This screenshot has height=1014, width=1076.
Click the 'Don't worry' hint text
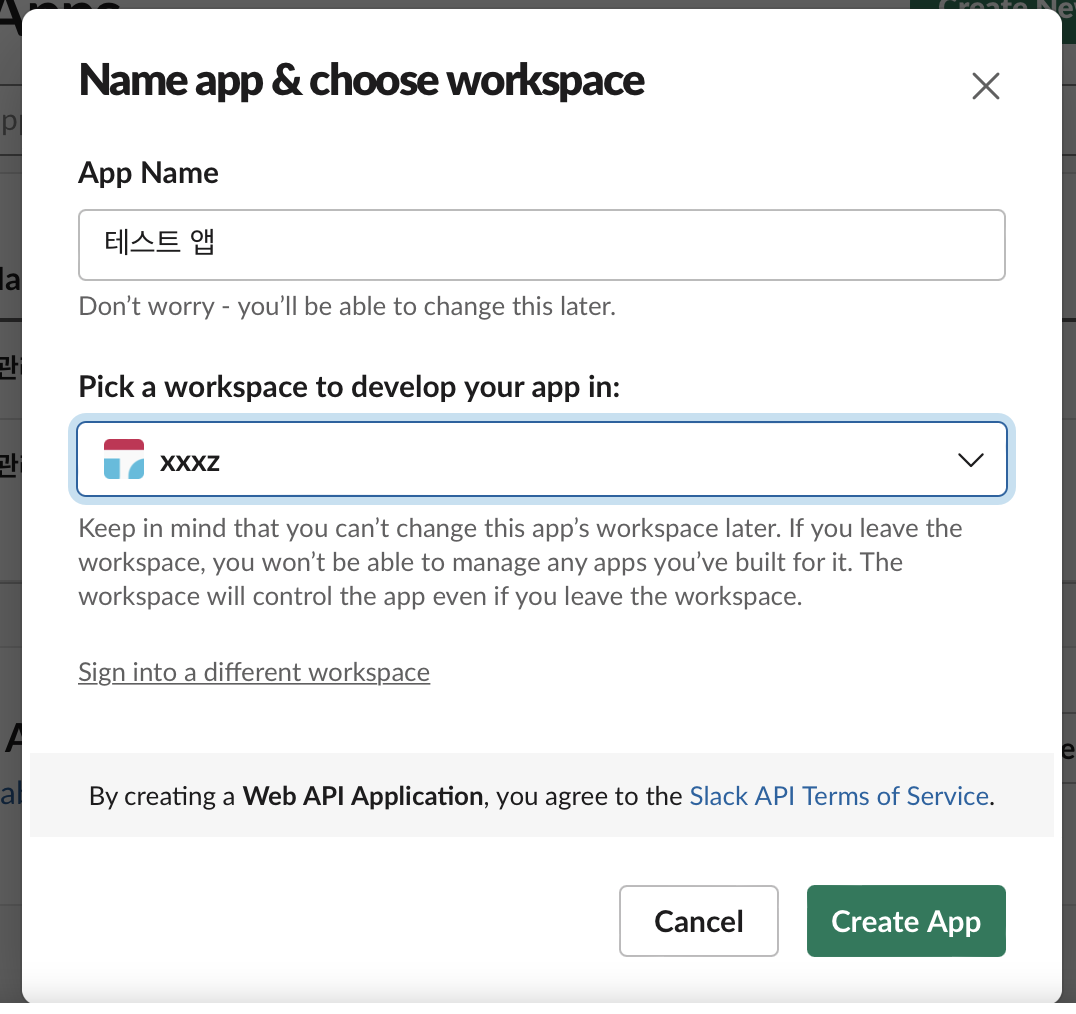(x=347, y=307)
